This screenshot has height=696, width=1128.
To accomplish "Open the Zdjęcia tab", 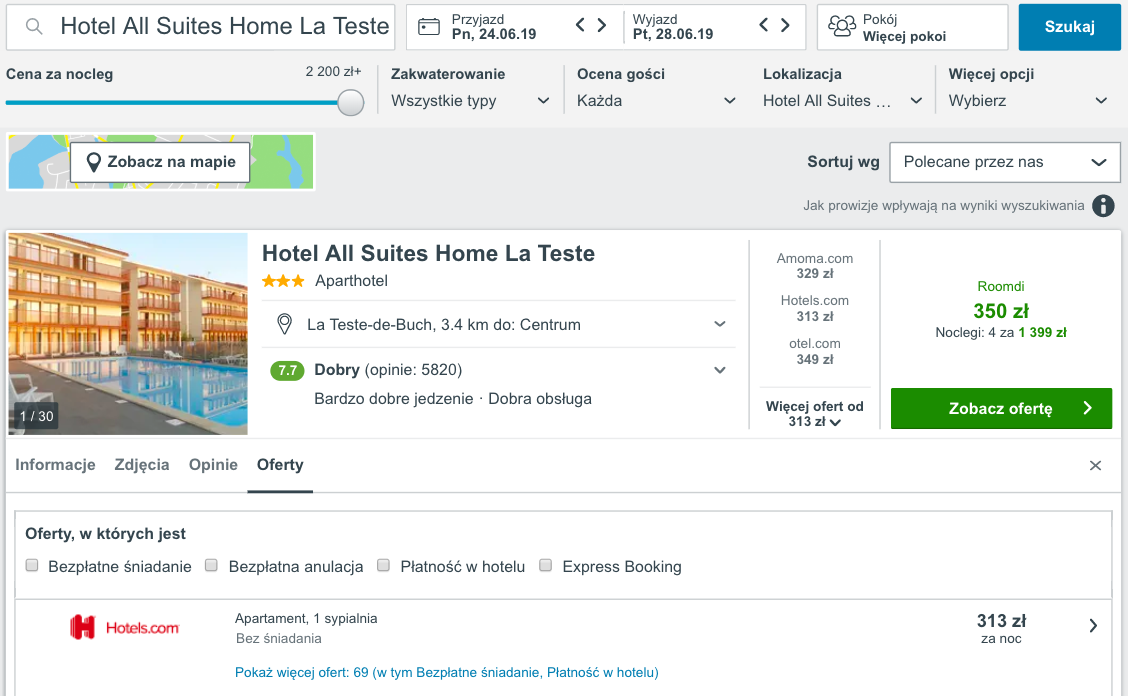I will [142, 465].
